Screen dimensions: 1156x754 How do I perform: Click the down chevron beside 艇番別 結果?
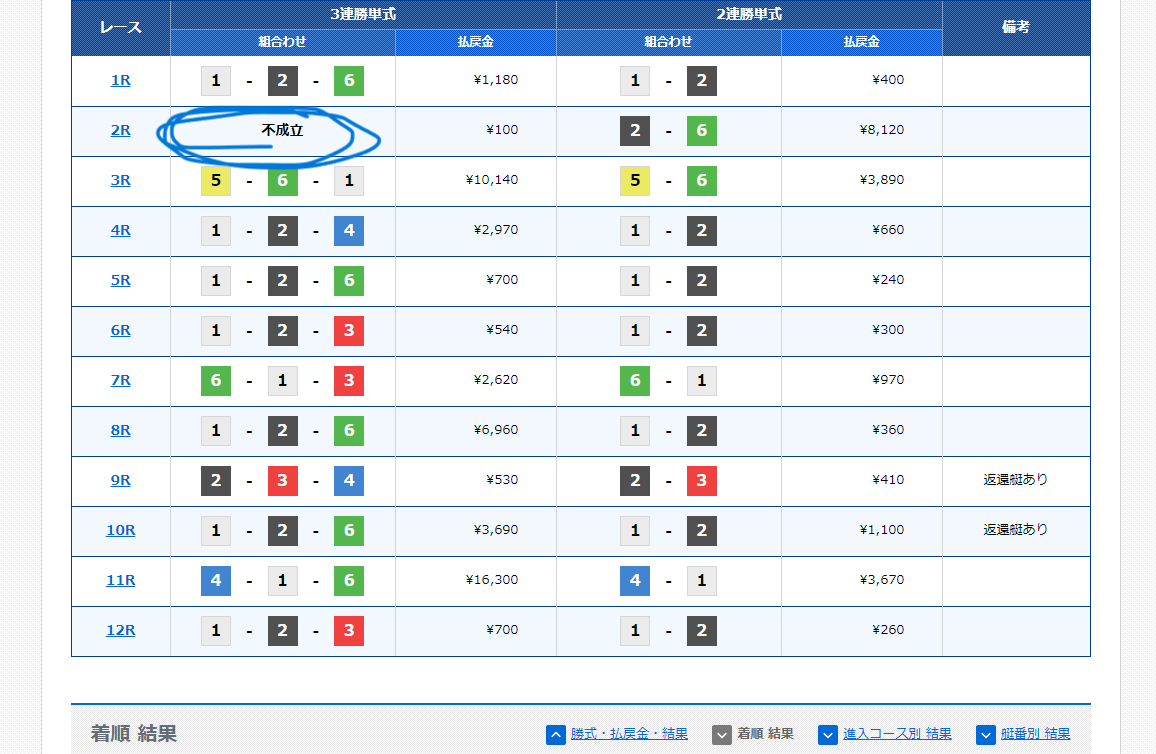pyautogui.click(x=986, y=734)
